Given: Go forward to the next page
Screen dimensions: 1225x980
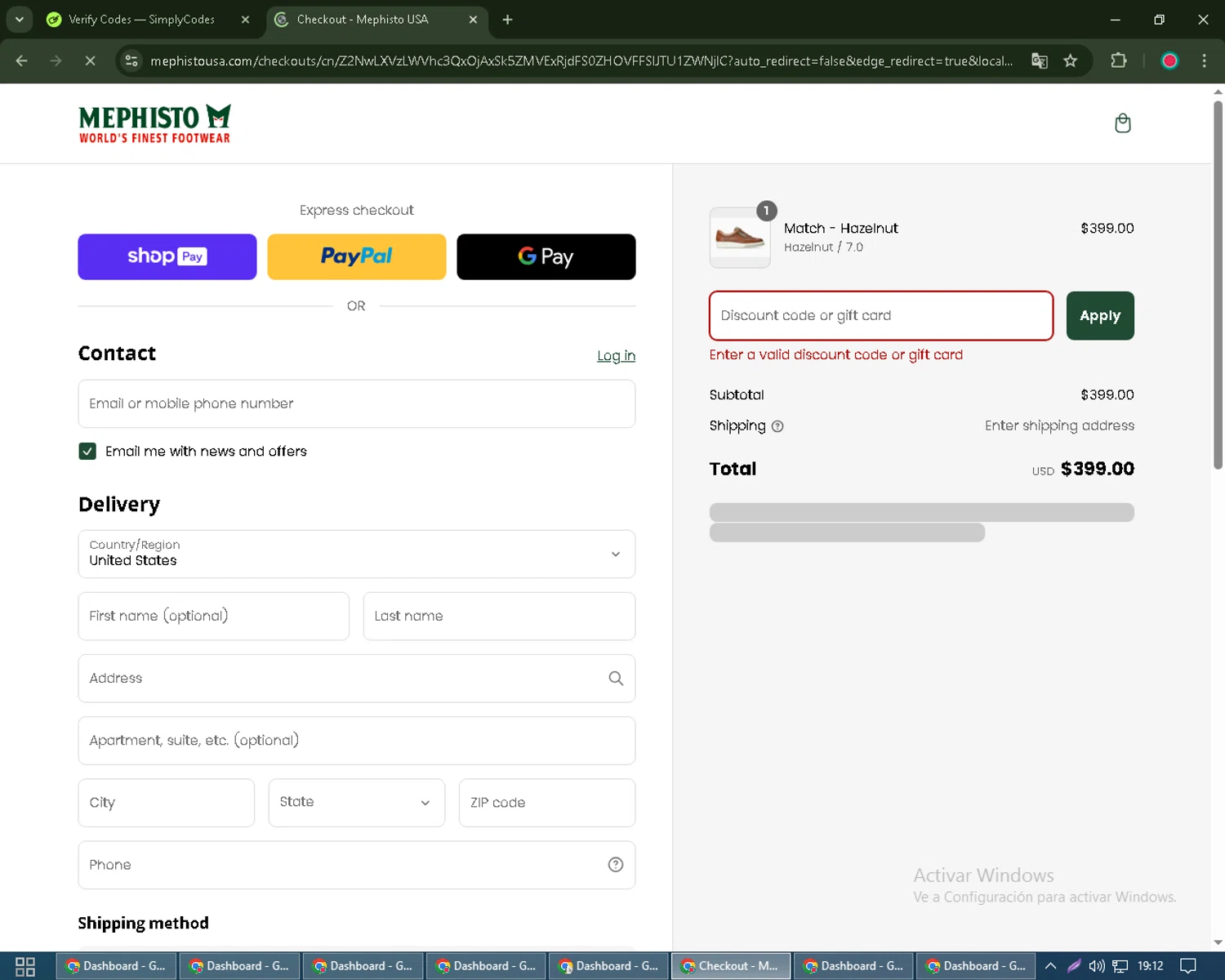Looking at the screenshot, I should coord(56,60).
